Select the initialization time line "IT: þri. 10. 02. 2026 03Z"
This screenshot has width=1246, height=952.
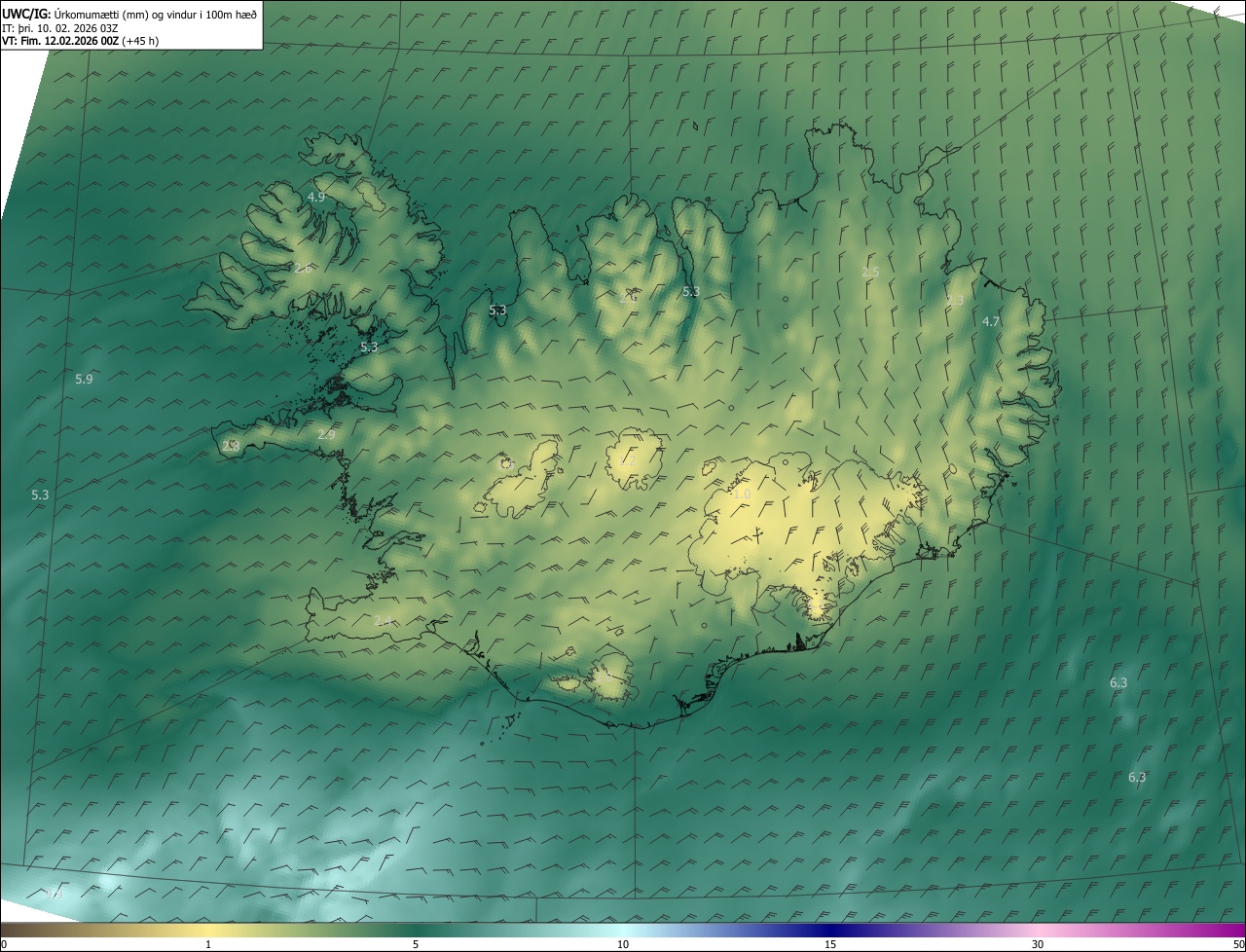coord(60,27)
